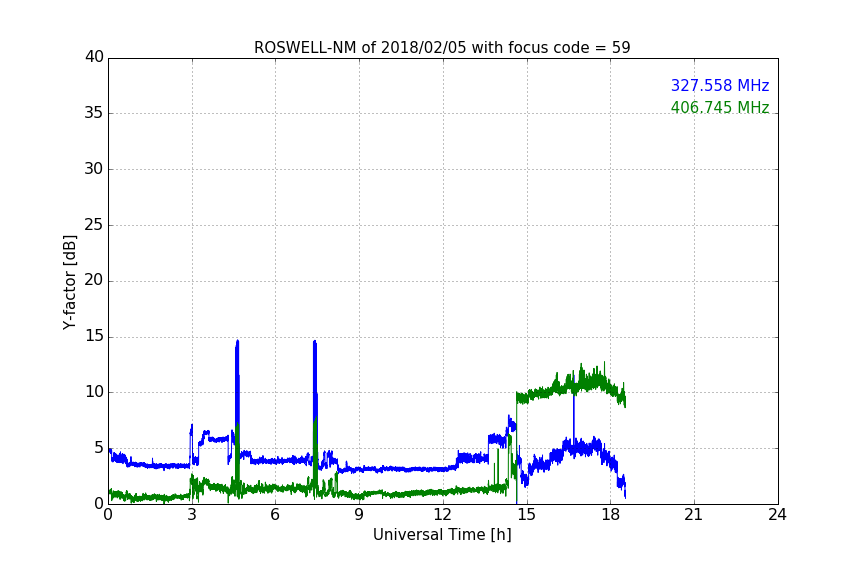Image resolution: width=864 pixels, height=576 pixels.
Task: Click the x-axis tick label '6'
Action: (x=275, y=515)
